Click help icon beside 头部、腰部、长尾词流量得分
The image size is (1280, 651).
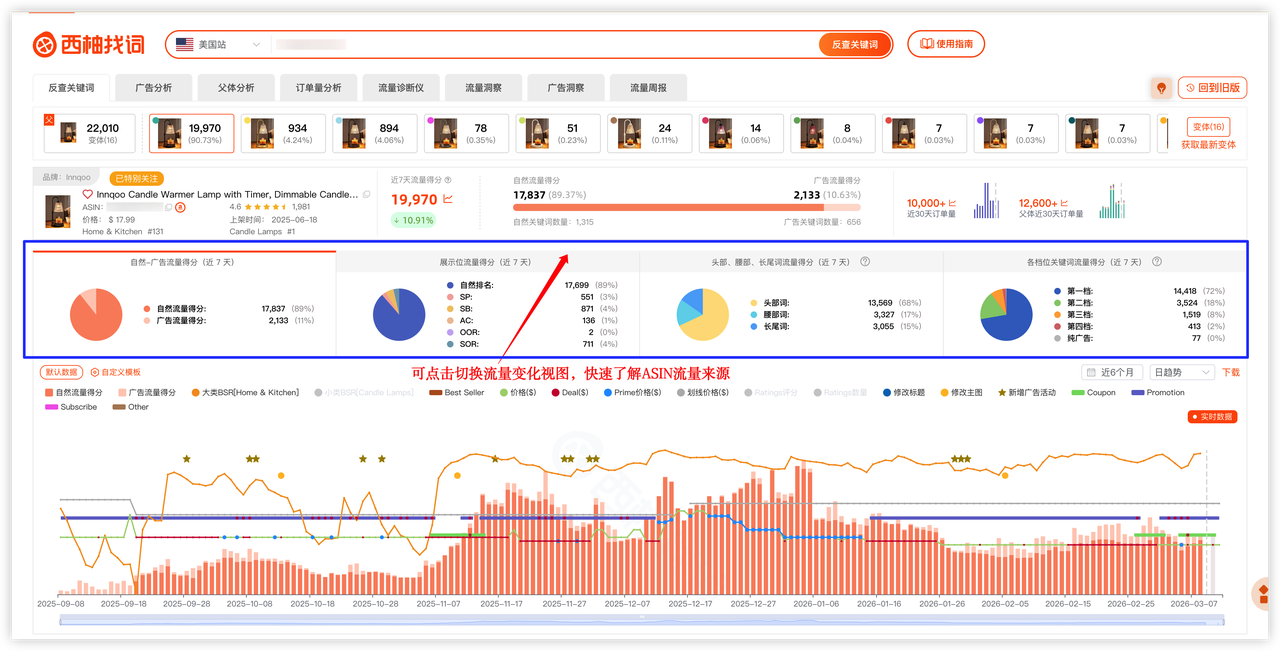[x=865, y=262]
